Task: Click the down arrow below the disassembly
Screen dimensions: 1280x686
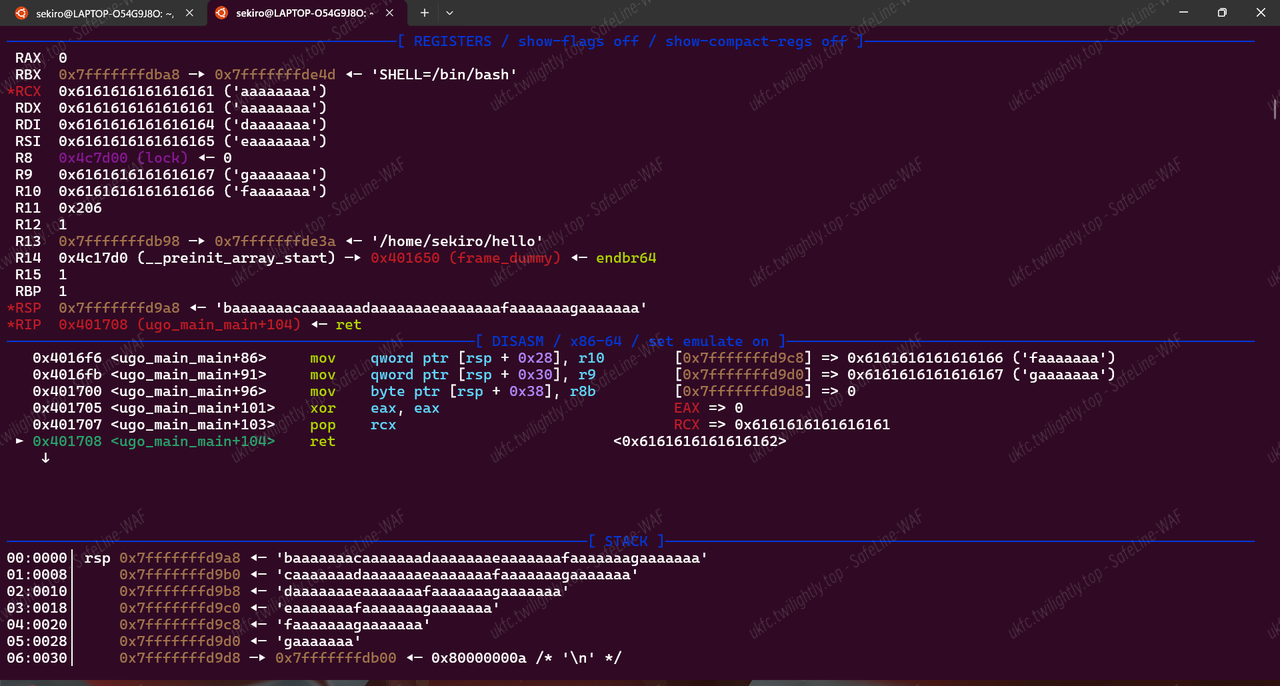Action: pos(45,458)
